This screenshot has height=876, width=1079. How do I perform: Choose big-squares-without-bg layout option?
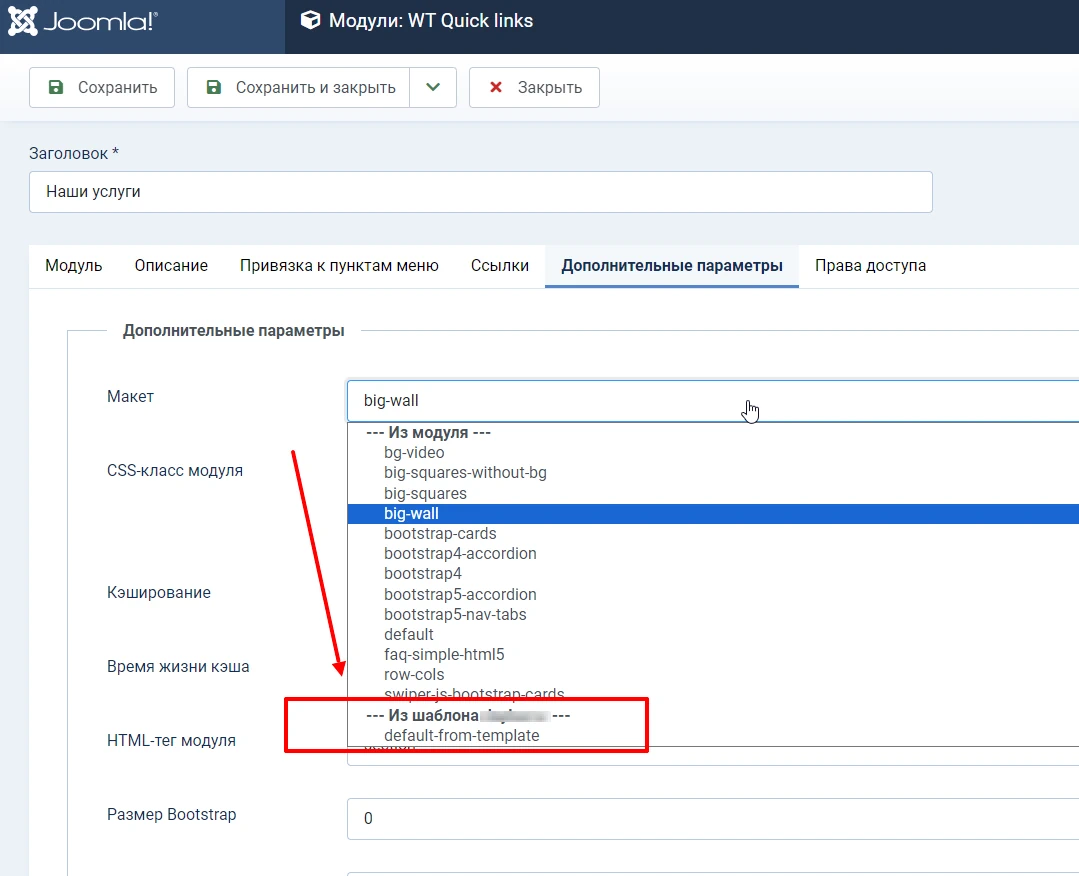[465, 473]
